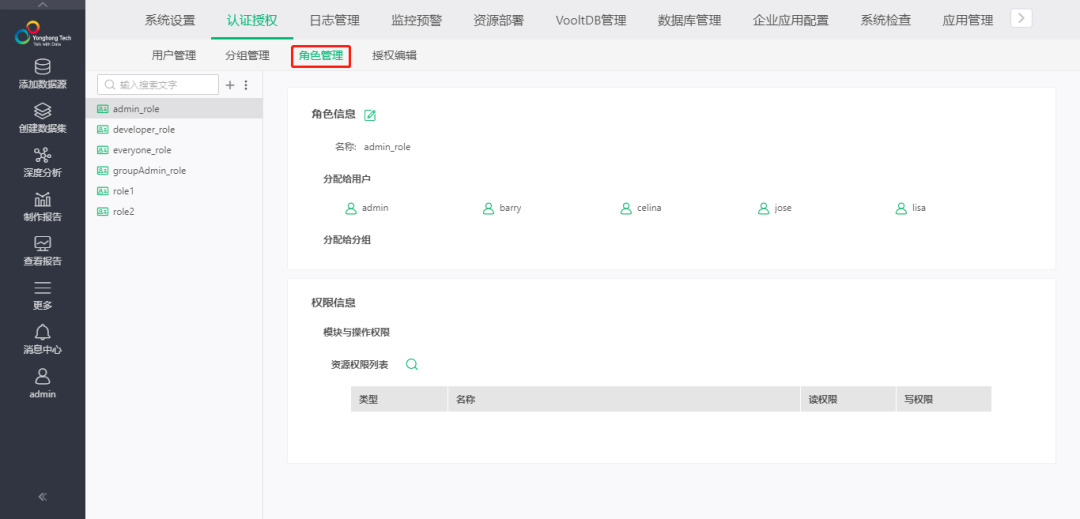Screen dimensions: 1080x519
Task: Switch to 分组管理 sub-tab
Action: coord(247,56)
